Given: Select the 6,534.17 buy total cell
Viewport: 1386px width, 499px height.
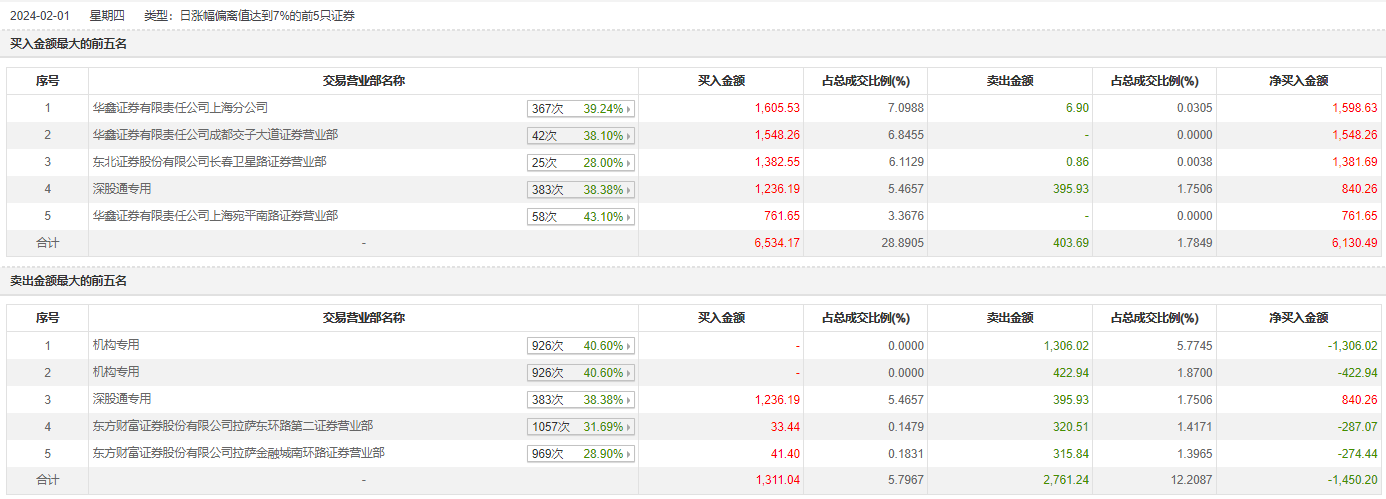Looking at the screenshot, I should pos(776,243).
